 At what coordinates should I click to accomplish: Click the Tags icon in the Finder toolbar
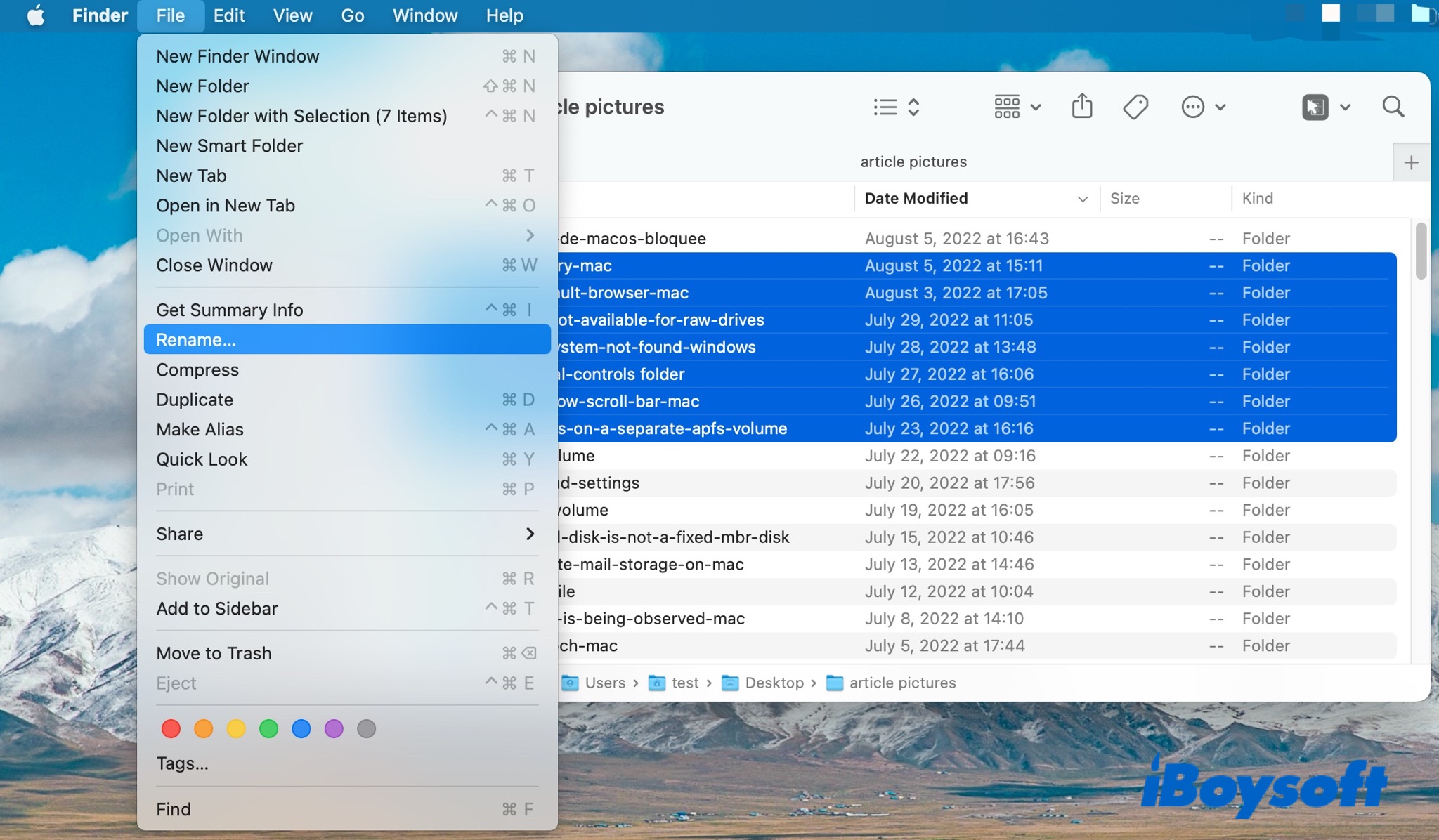pos(1135,106)
